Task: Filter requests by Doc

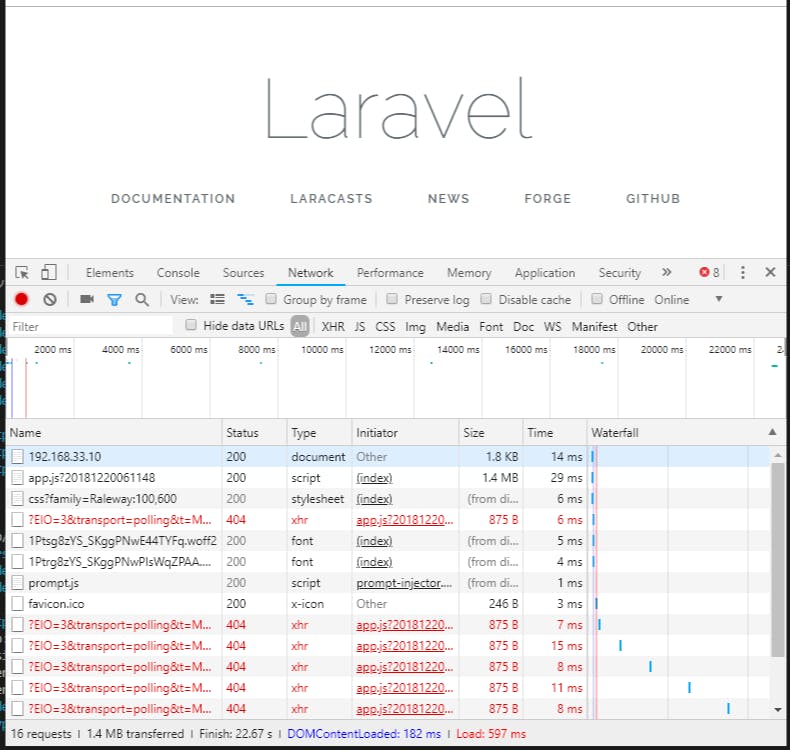Action: [x=523, y=327]
